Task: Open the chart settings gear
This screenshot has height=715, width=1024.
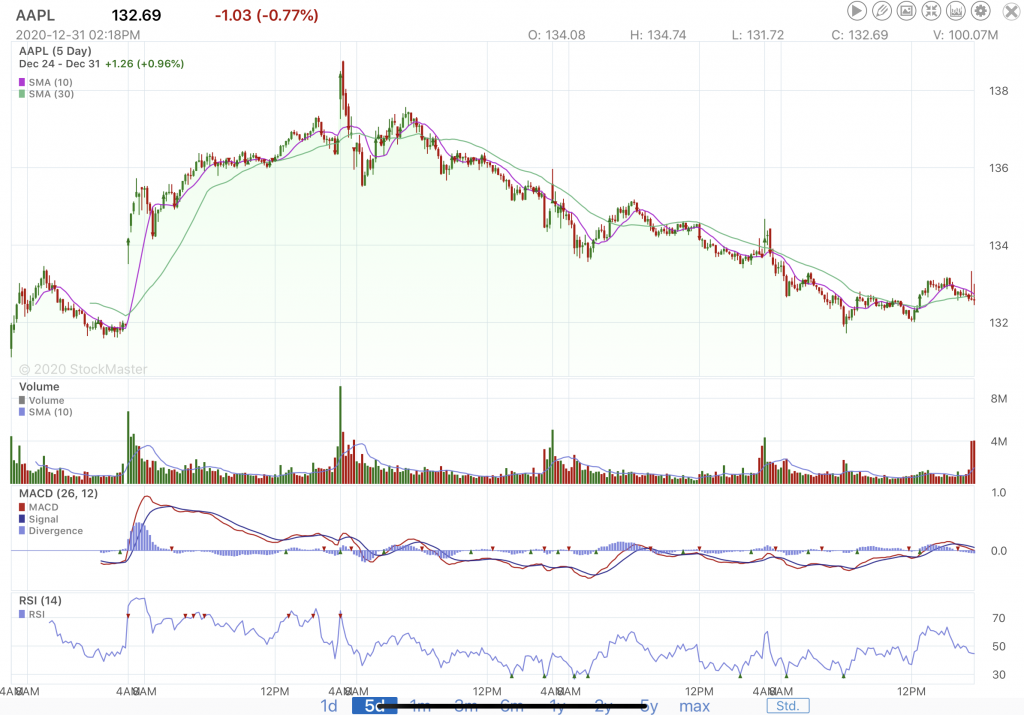Action: click(x=982, y=12)
